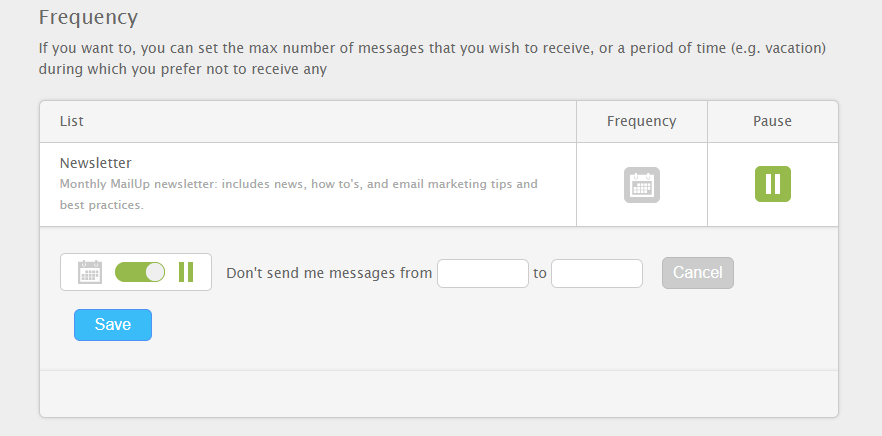
Task: Click the small green pause bars beside the switch
Action: click(186, 272)
